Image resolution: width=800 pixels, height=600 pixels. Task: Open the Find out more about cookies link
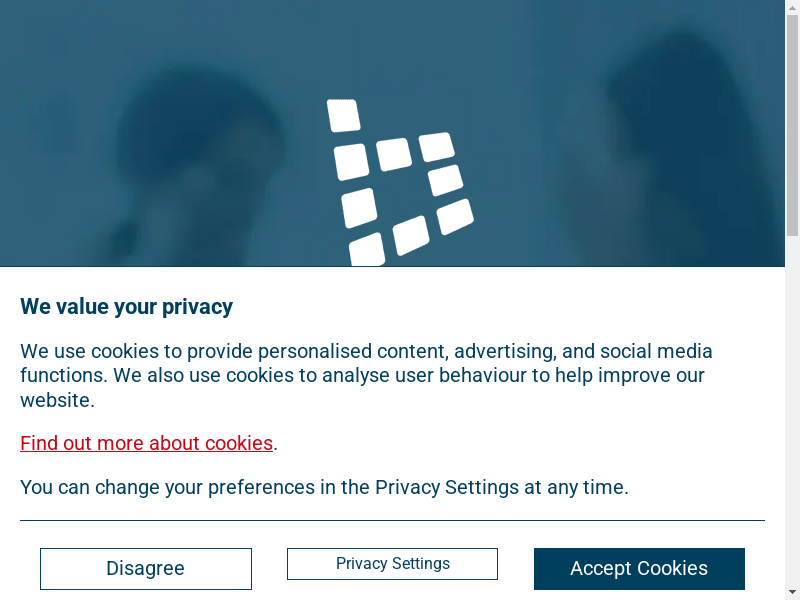[147, 443]
